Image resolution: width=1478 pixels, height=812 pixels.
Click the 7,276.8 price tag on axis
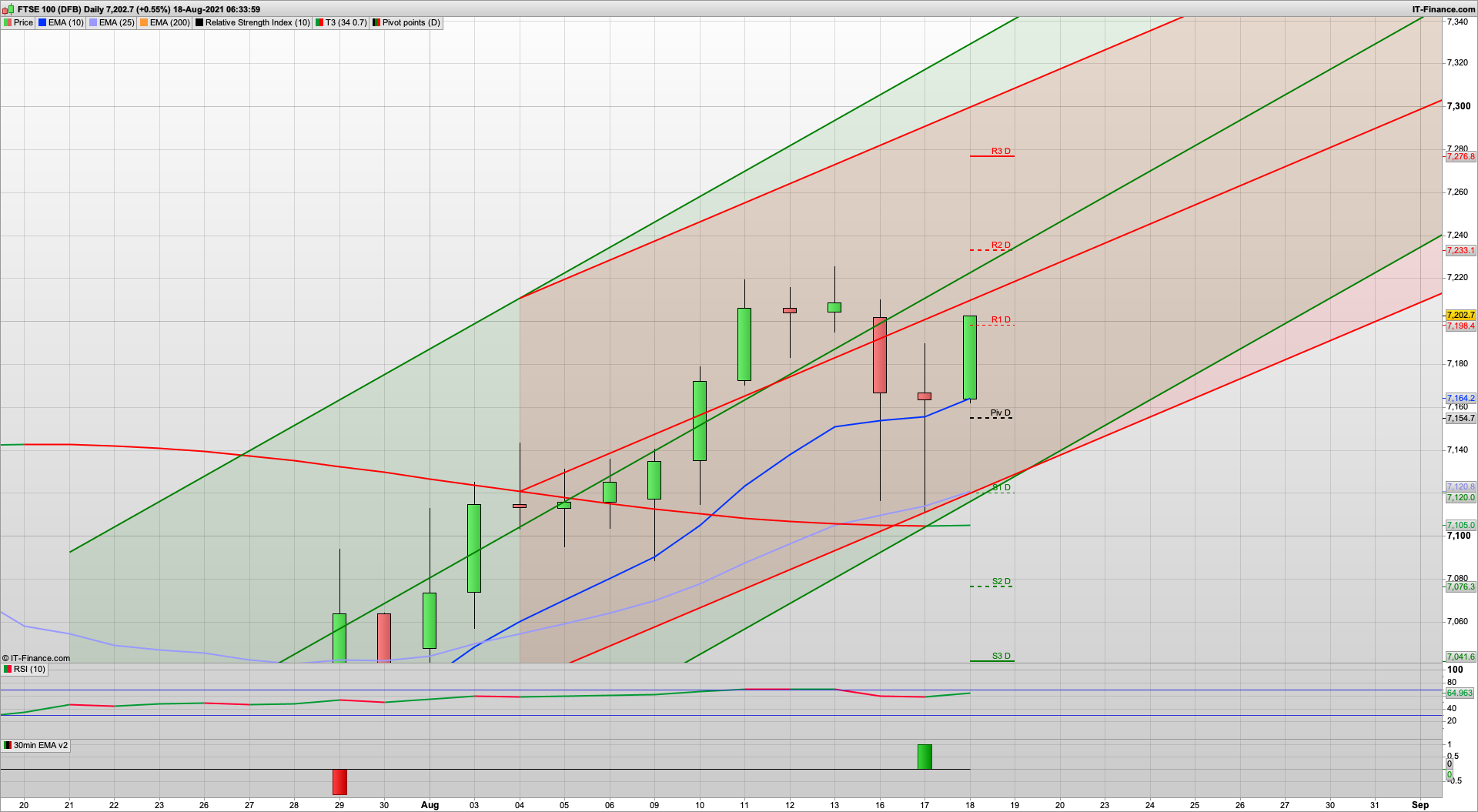point(1460,156)
